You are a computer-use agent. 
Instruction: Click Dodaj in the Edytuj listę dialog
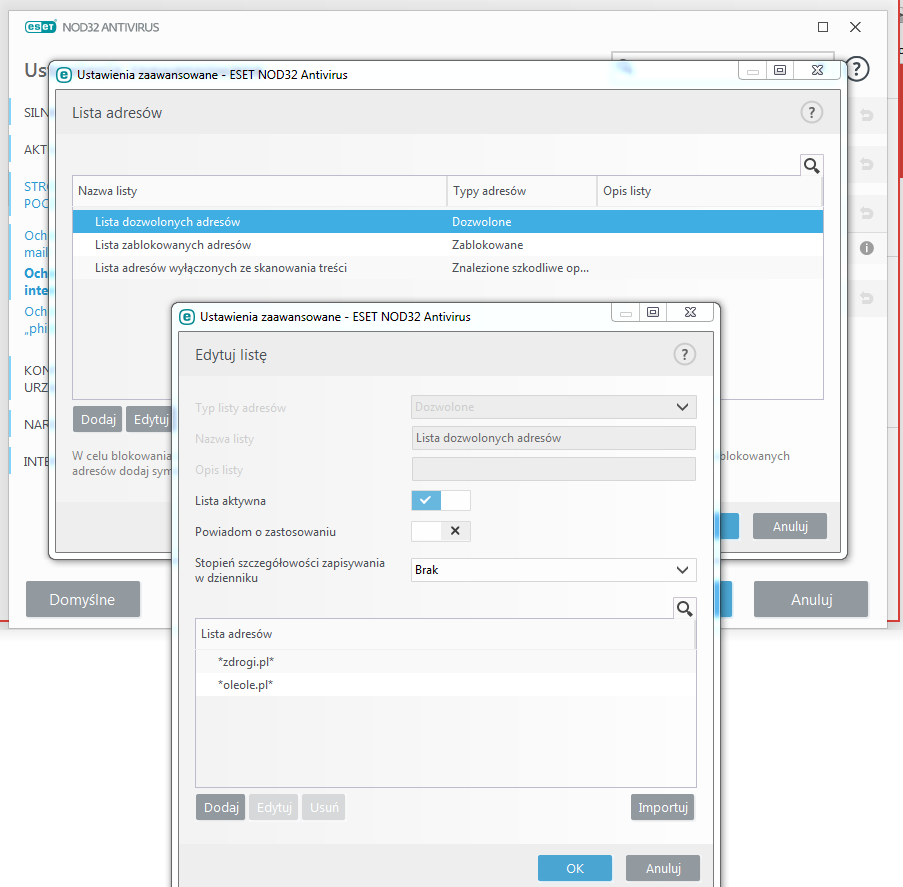pyautogui.click(x=221, y=808)
